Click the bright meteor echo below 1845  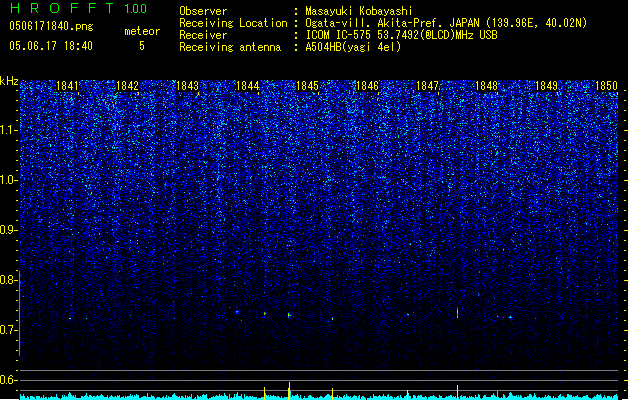289,315
